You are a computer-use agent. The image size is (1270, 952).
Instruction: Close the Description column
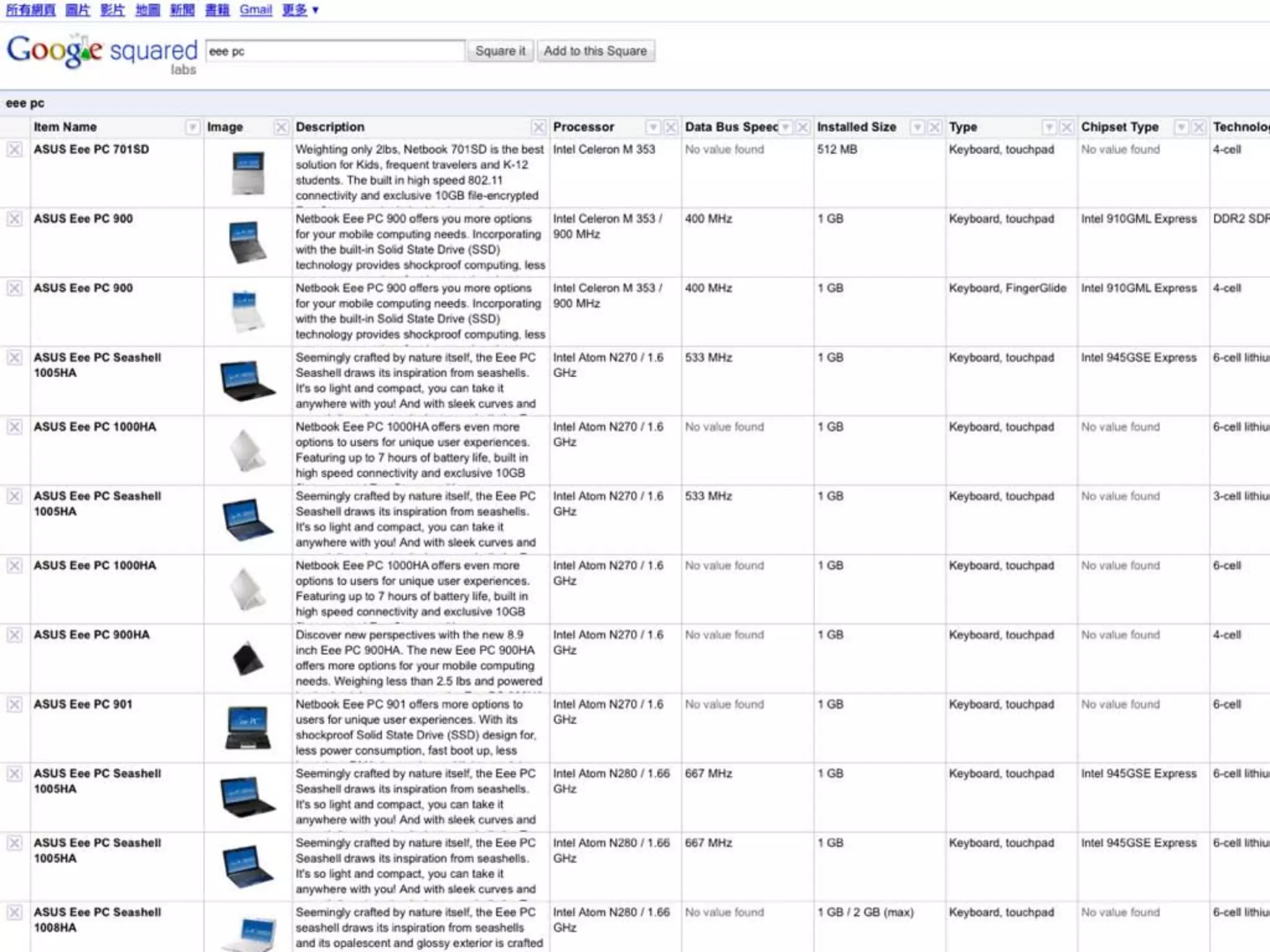point(538,127)
